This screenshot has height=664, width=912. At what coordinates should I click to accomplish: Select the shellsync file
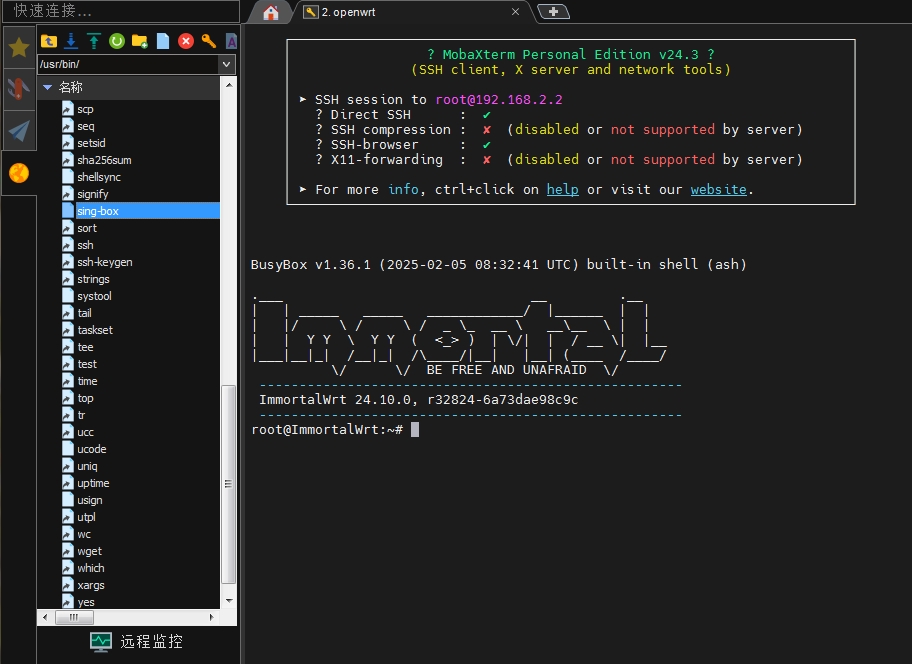click(99, 177)
